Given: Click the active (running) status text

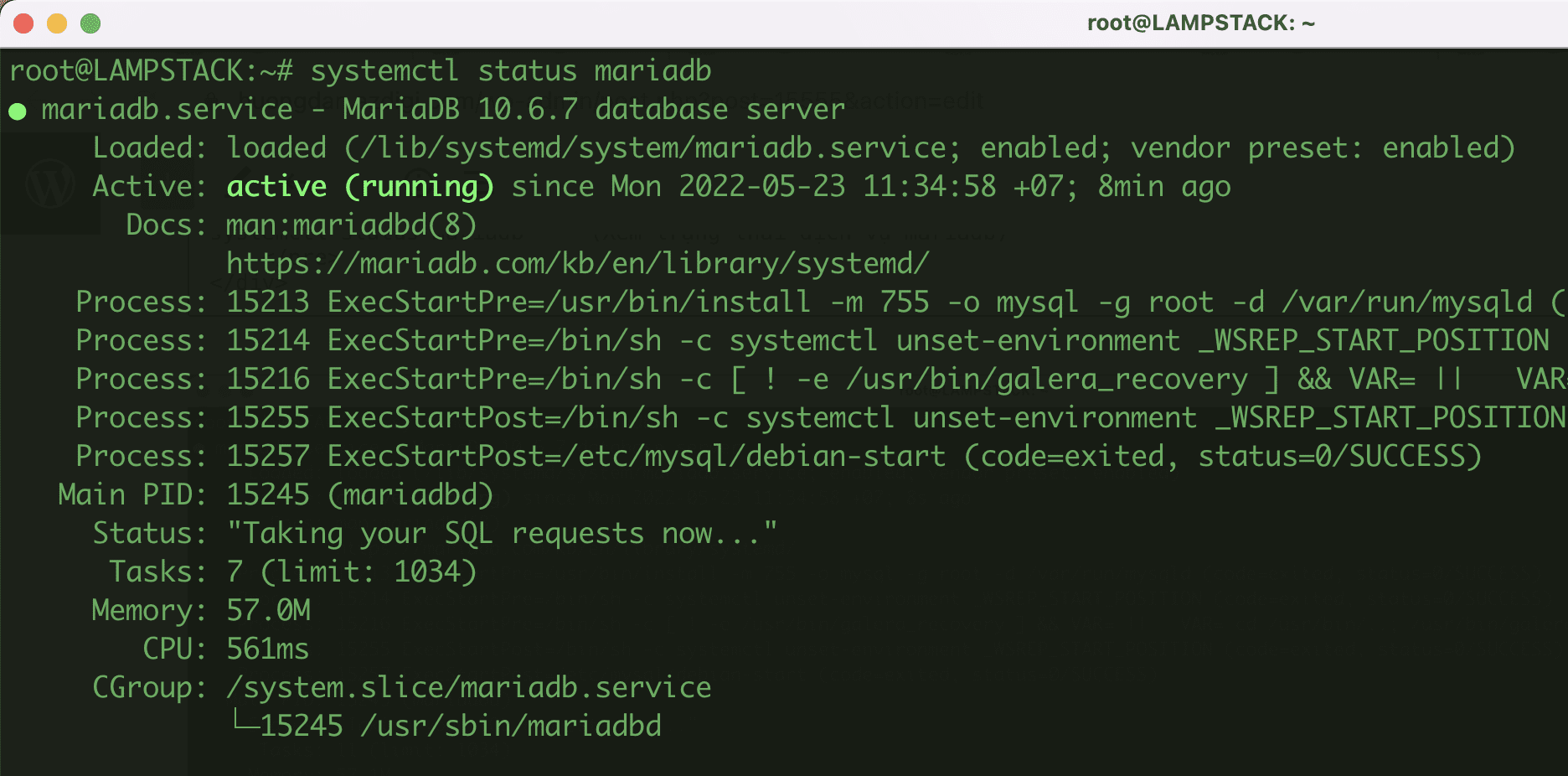Looking at the screenshot, I should (360, 186).
